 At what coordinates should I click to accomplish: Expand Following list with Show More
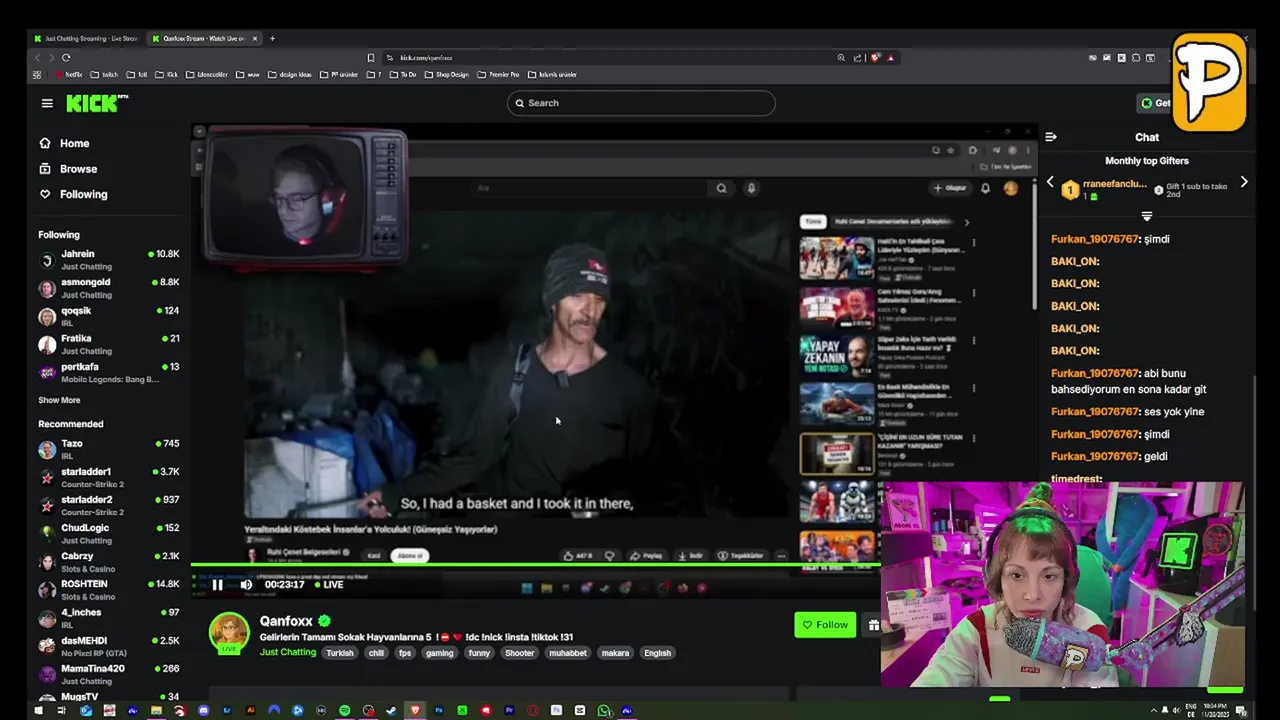pyautogui.click(x=59, y=400)
